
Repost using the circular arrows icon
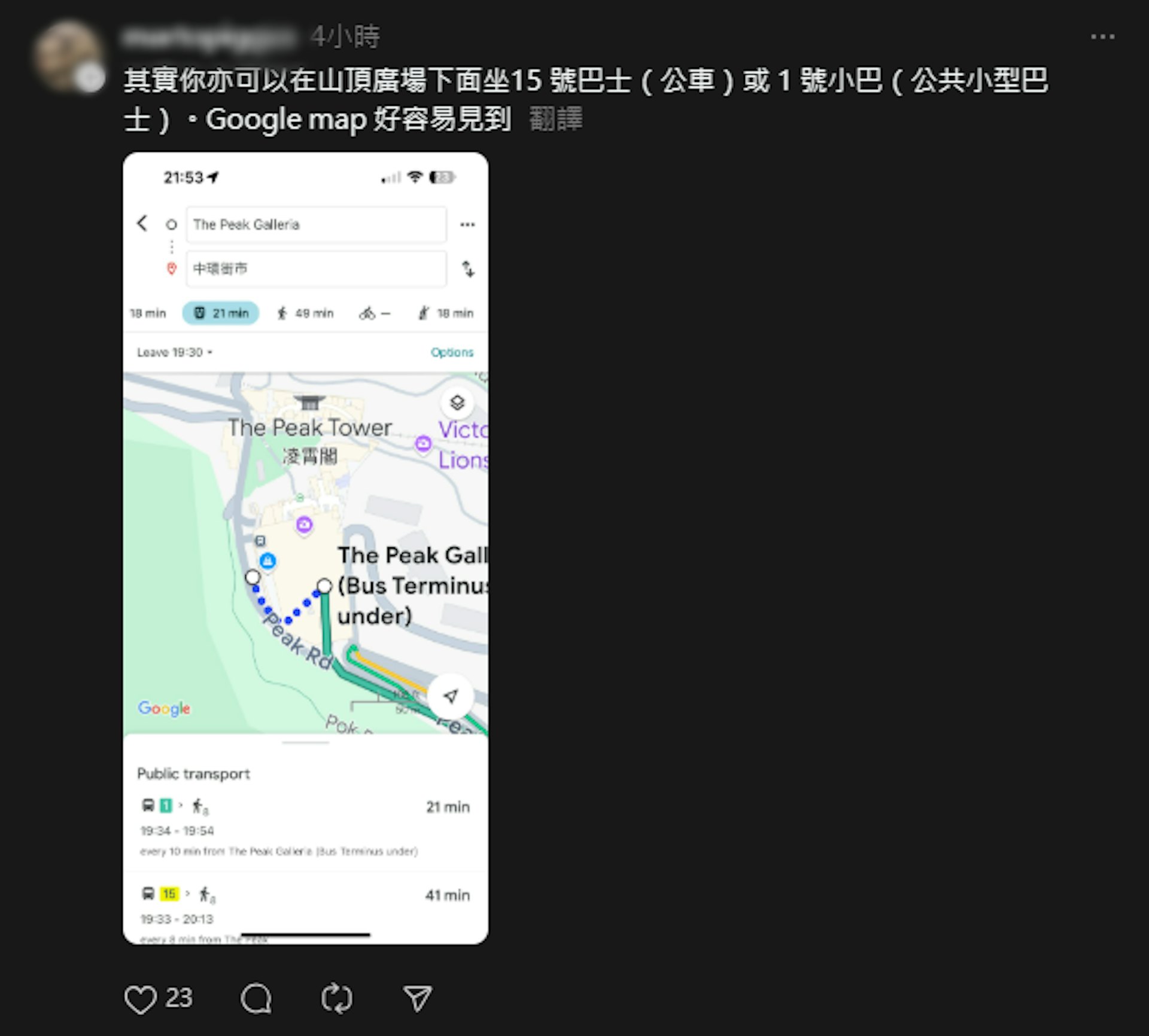[x=336, y=999]
